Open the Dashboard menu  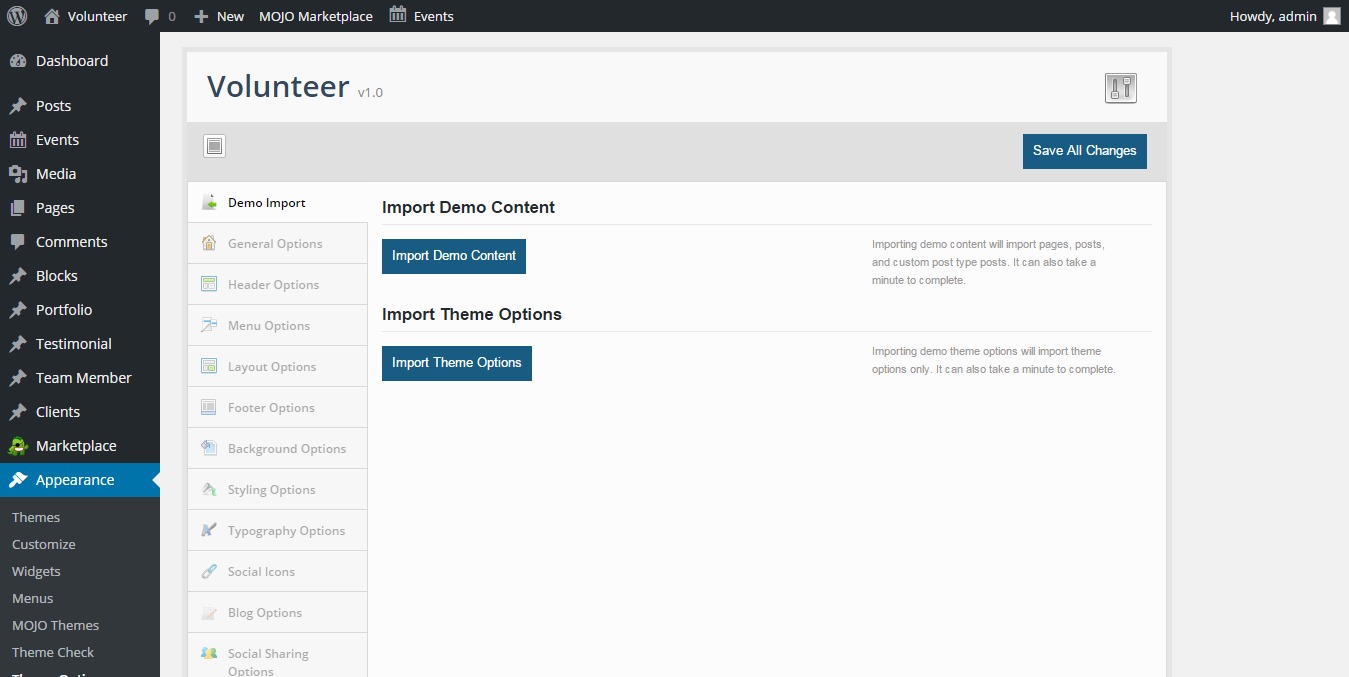(80, 61)
